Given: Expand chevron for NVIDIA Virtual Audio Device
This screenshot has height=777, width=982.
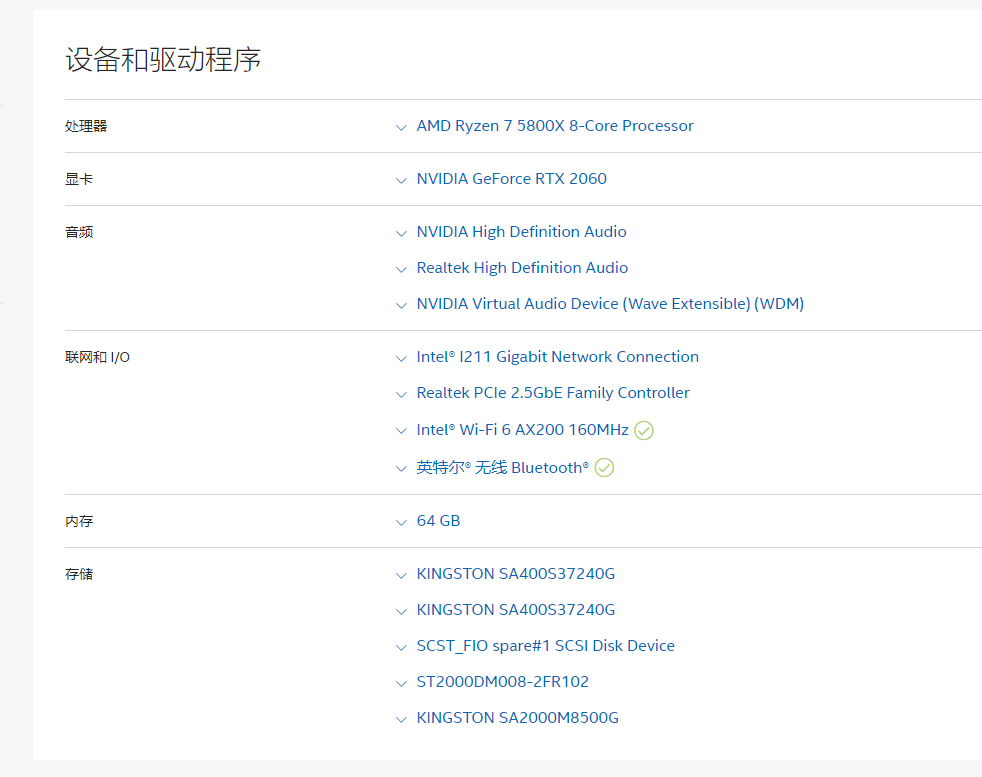Looking at the screenshot, I should (401, 306).
